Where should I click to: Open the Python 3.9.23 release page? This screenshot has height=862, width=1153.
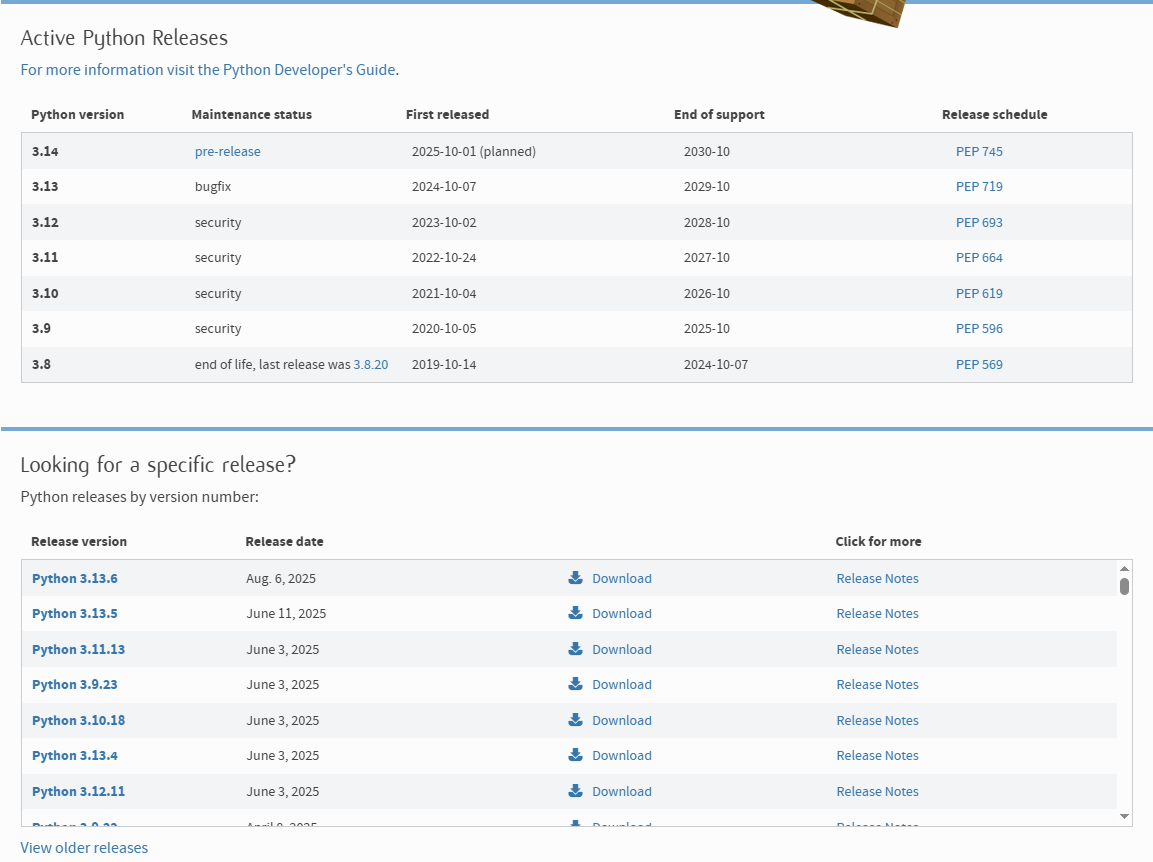point(74,685)
